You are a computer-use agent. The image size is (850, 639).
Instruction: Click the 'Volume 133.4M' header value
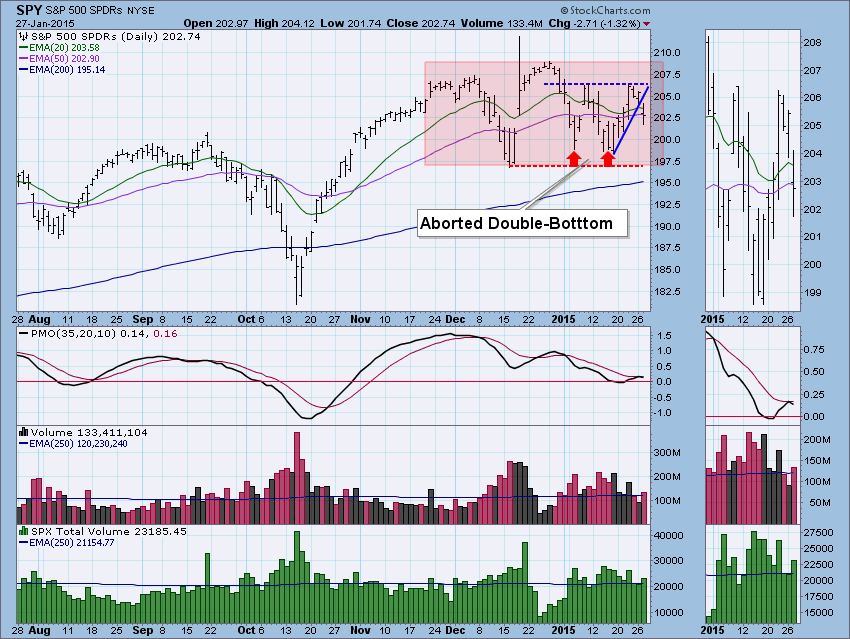[501, 23]
